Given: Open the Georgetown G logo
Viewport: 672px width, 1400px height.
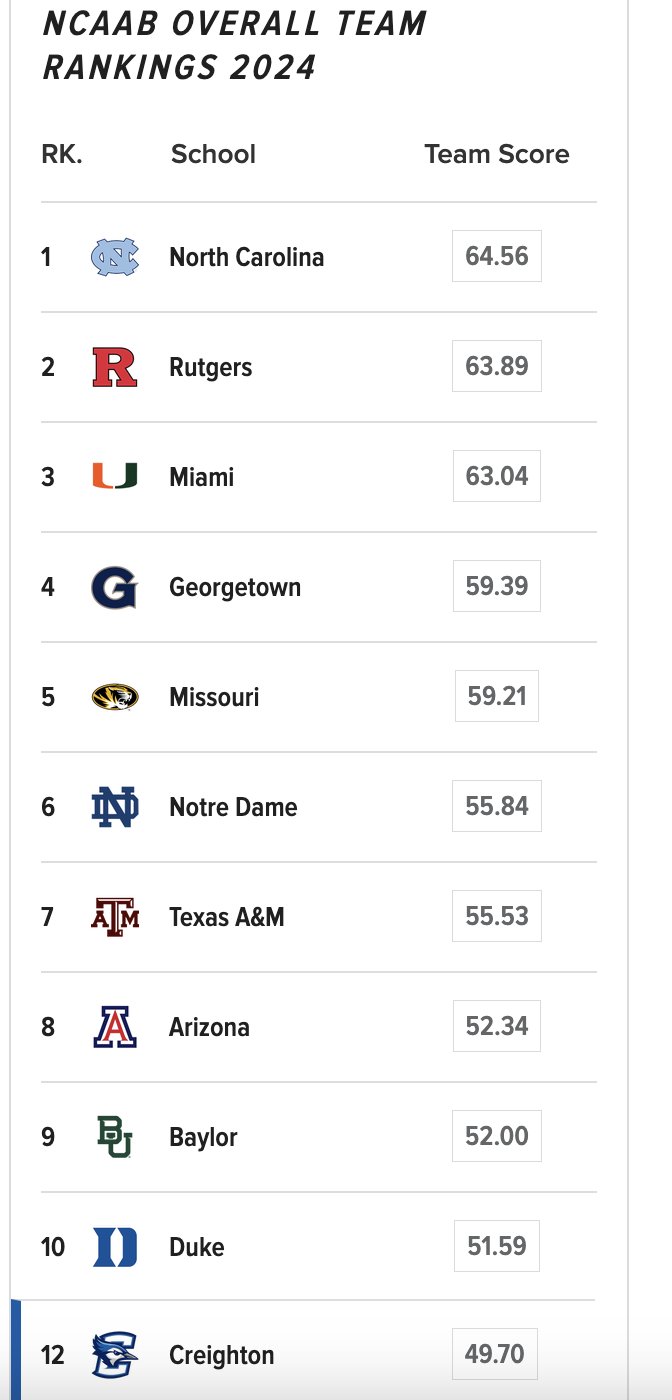Looking at the screenshot, I should coord(115,587).
